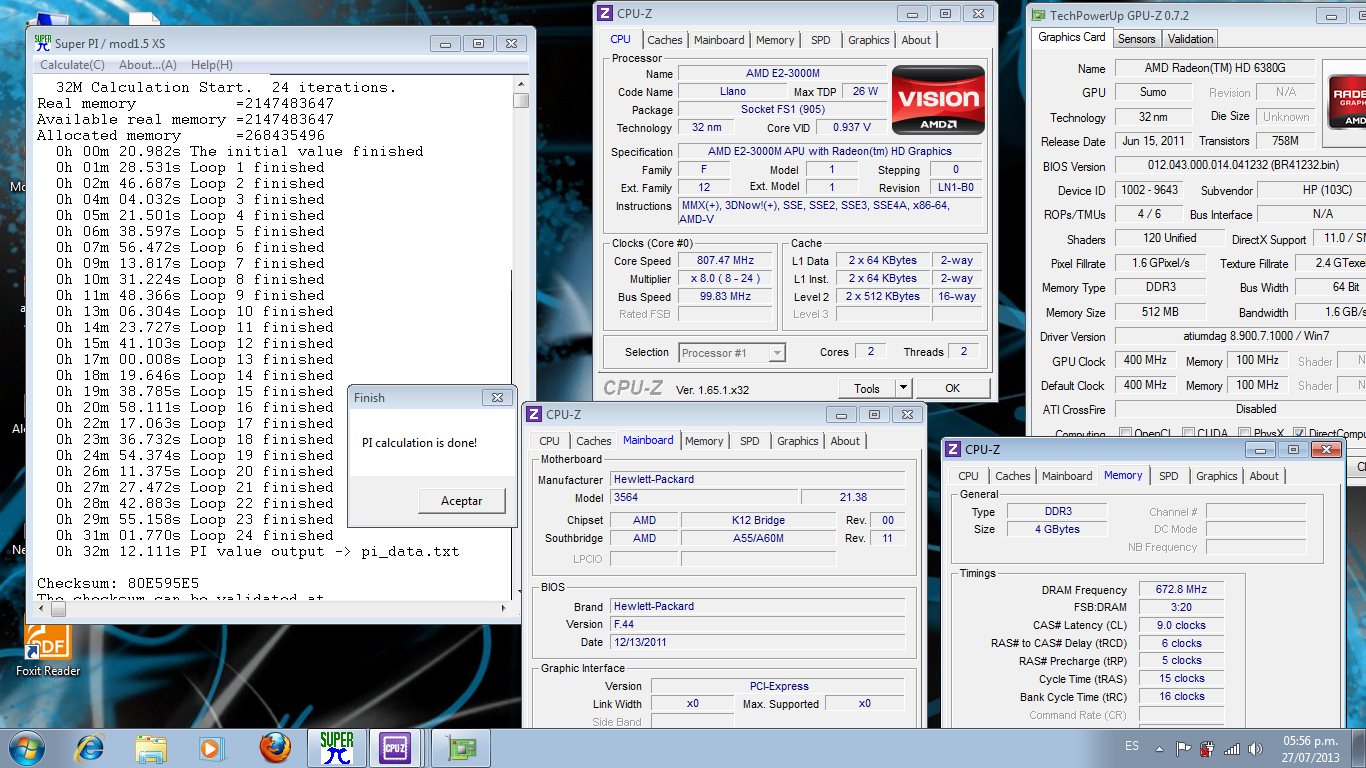Open the volume speaker tray icon
Screen dimensions: 1366x768
point(1254,748)
